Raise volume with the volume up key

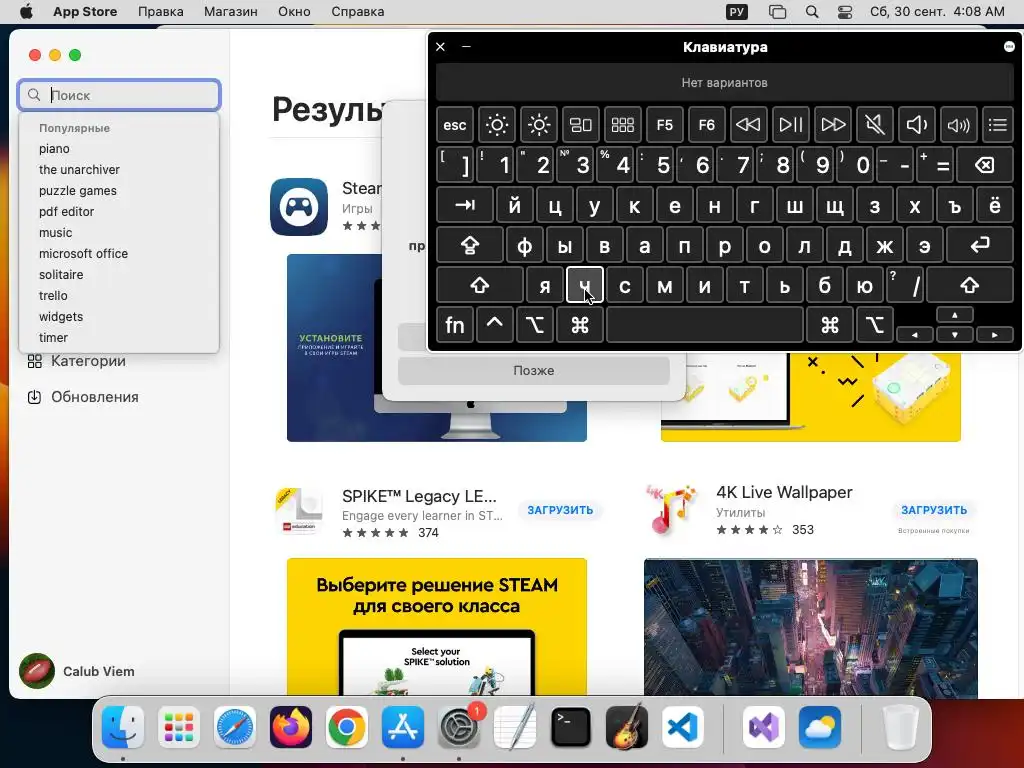[x=958, y=125]
